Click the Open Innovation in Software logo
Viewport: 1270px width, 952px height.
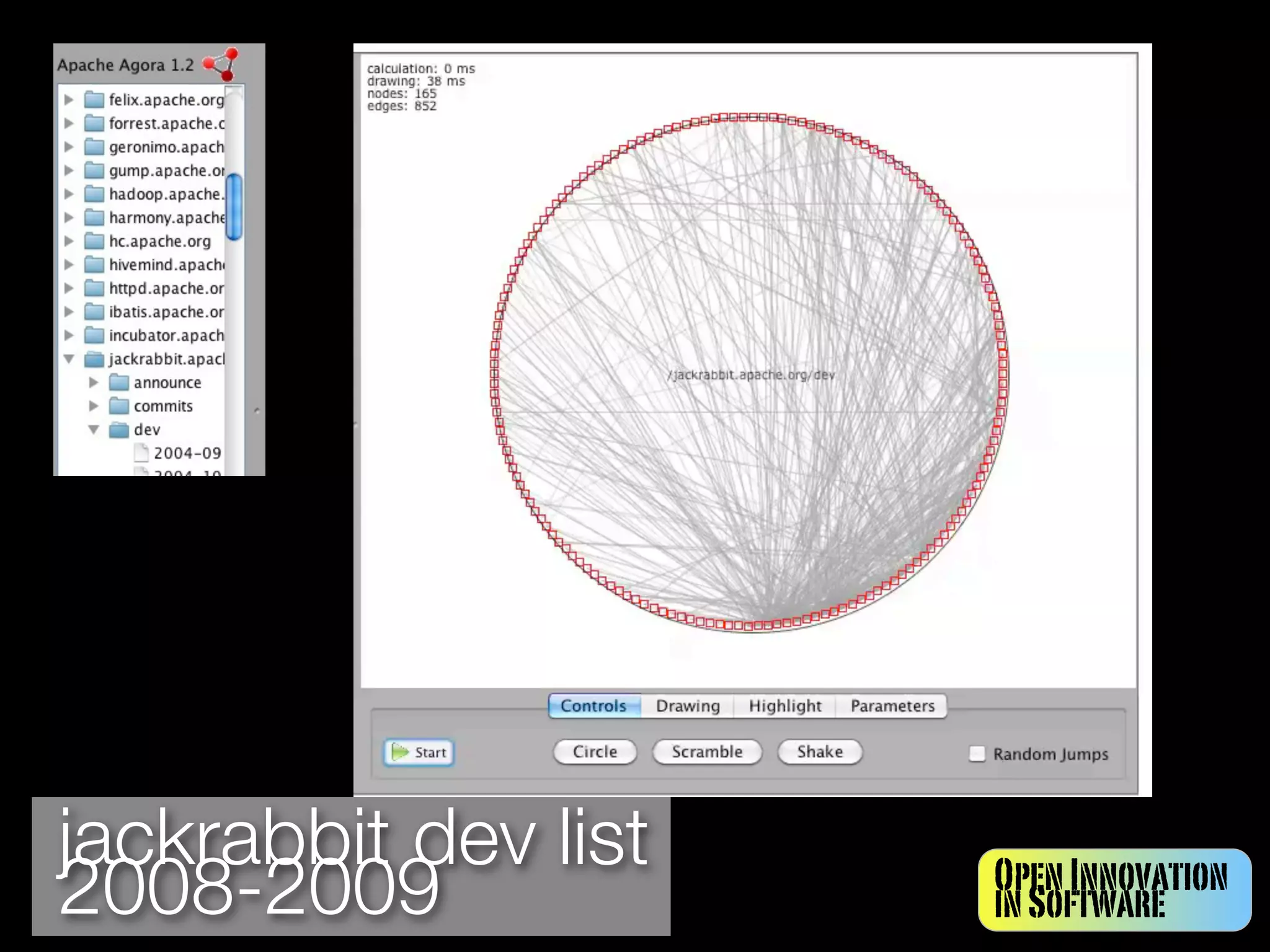[x=1114, y=889]
